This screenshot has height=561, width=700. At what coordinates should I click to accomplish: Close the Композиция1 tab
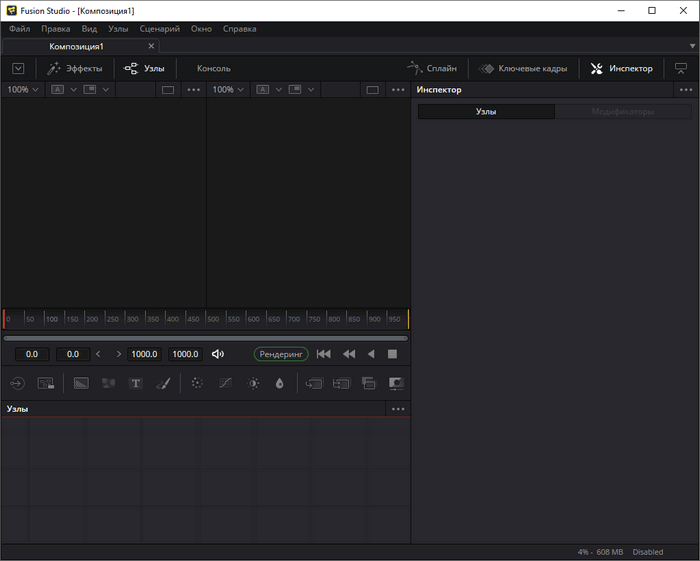(151, 46)
